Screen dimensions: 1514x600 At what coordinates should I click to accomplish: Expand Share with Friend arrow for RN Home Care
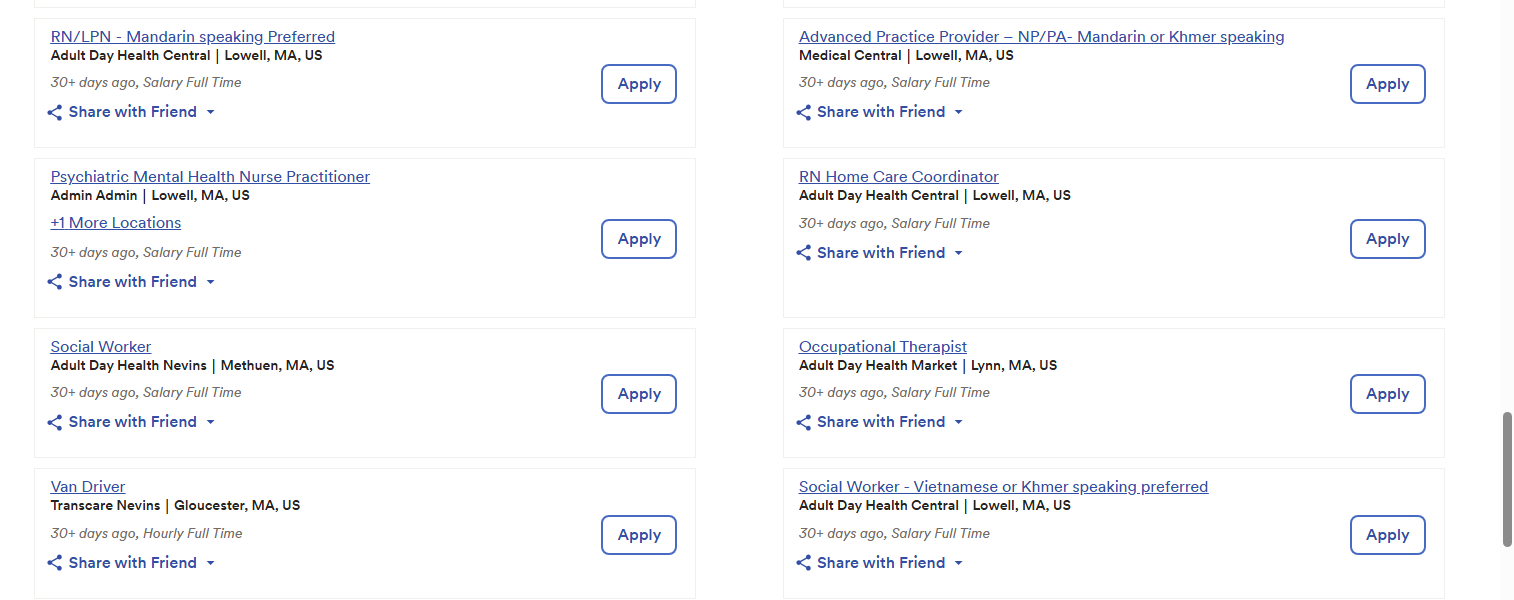(x=958, y=254)
